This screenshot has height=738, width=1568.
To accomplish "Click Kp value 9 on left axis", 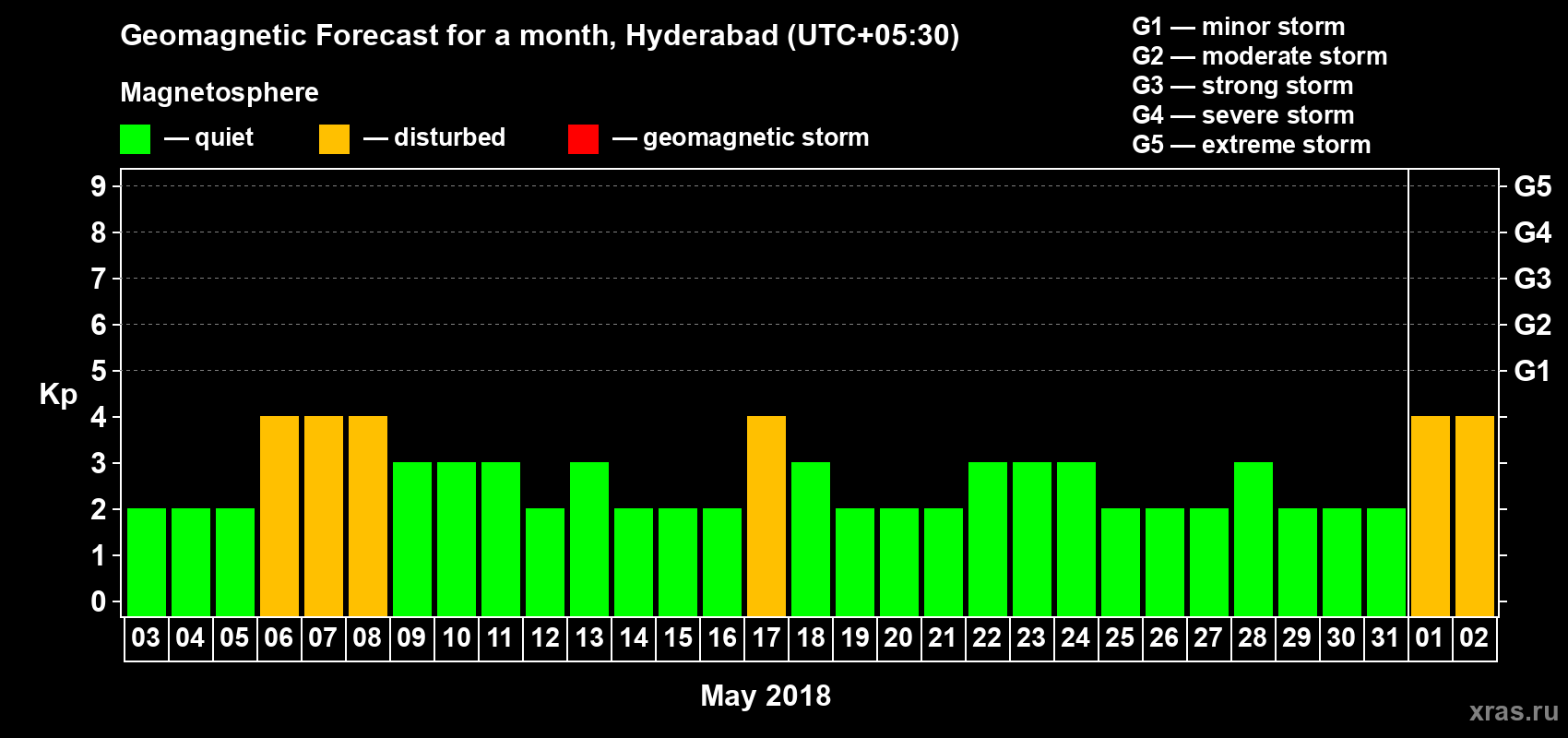I will point(99,186).
